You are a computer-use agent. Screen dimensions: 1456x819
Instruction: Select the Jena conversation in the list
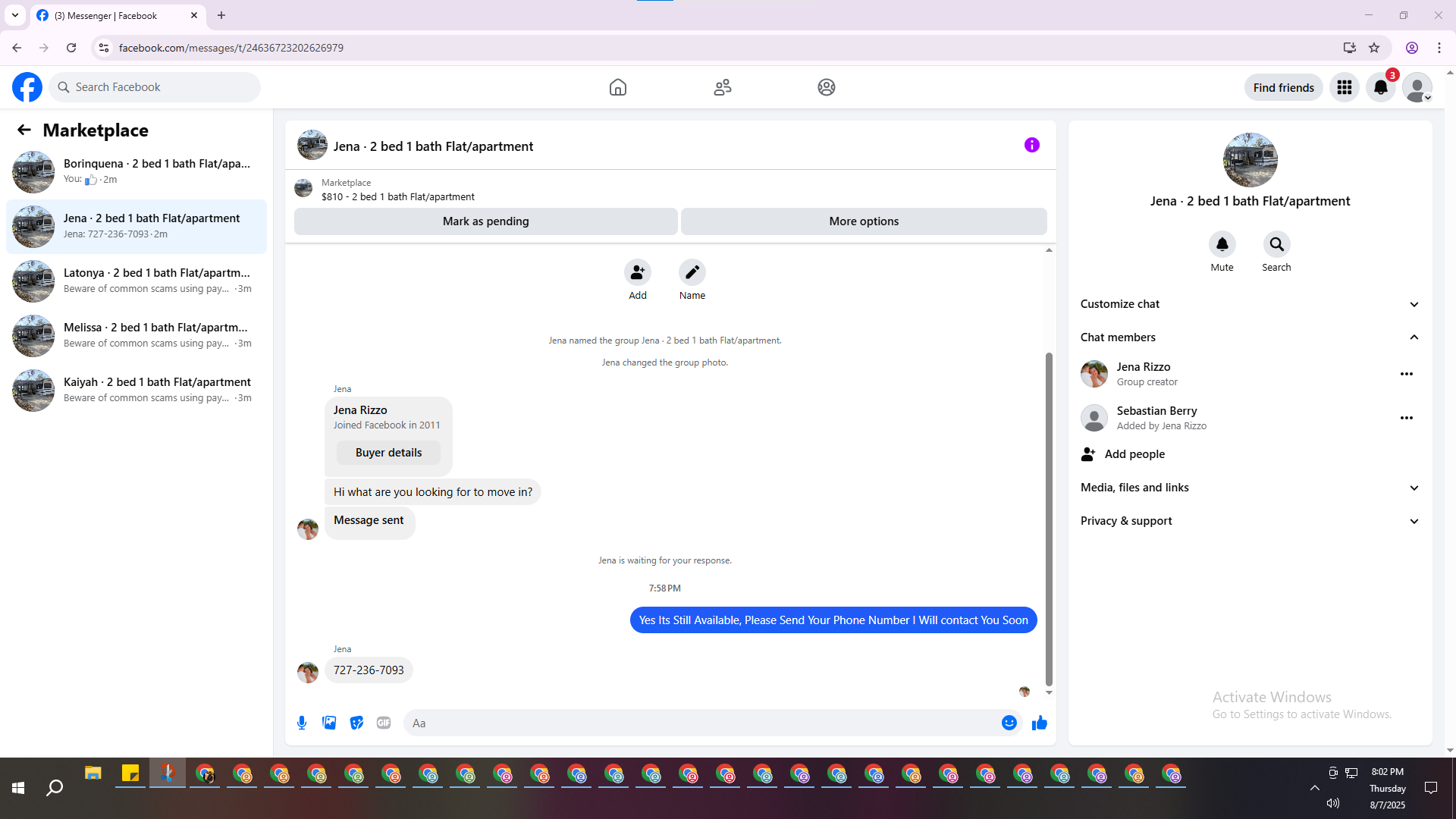coord(136,227)
